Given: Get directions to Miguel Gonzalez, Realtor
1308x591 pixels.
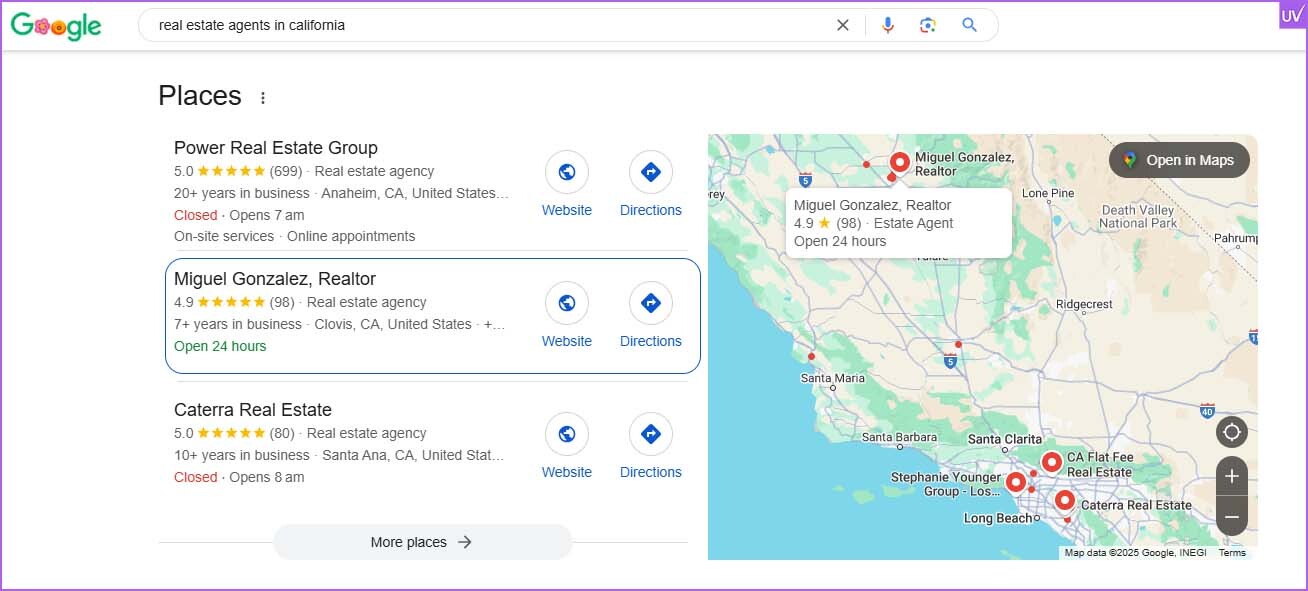Looking at the screenshot, I should (x=651, y=303).
